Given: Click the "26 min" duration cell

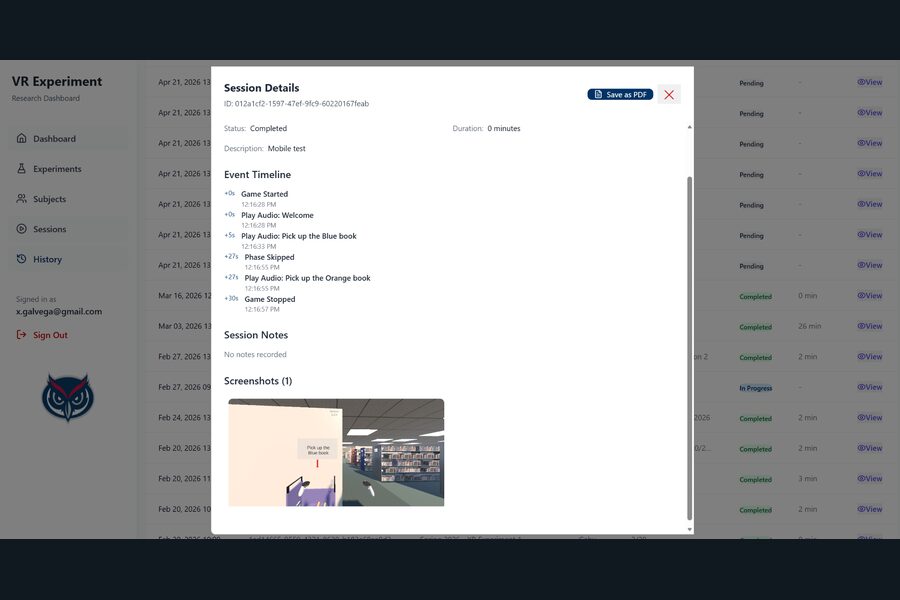Looking at the screenshot, I should click(x=809, y=326).
